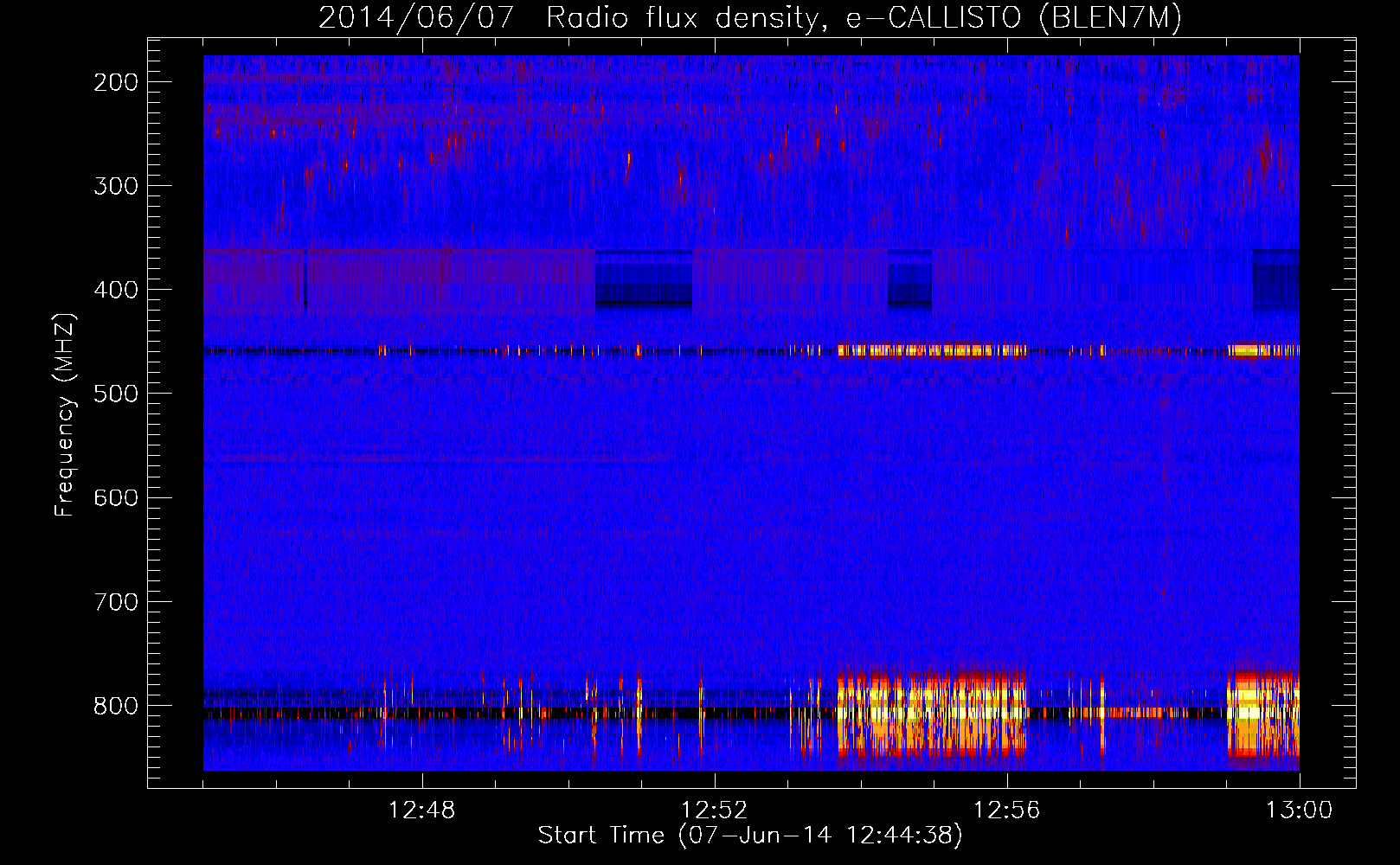The width and height of the screenshot is (1400, 865).
Task: Click the 300 frequency tick label
Action: tap(116, 186)
